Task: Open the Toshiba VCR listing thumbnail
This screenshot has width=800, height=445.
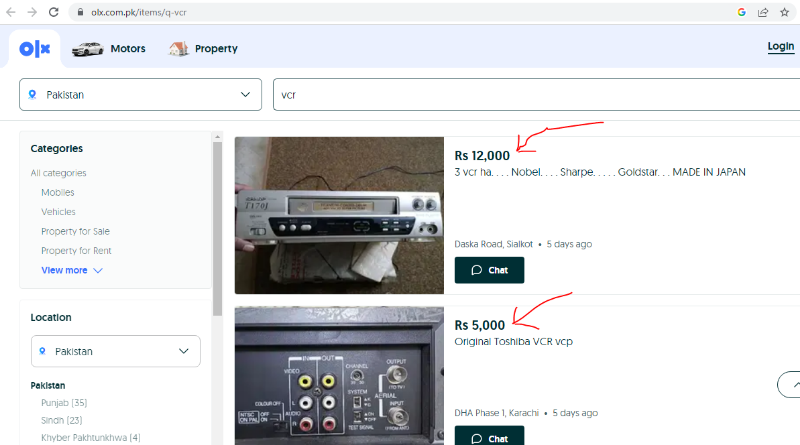Action: [339, 375]
